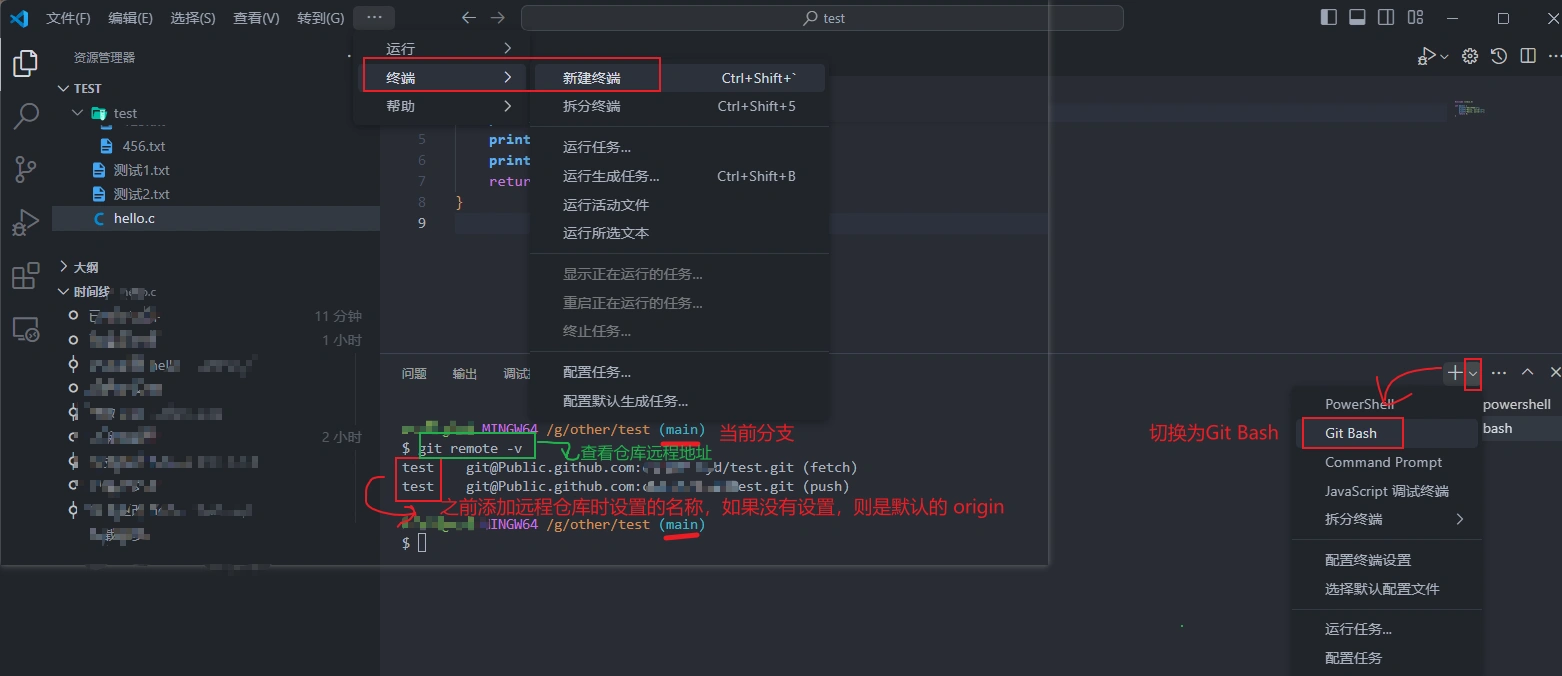
Task: Click the gear icon in editor toolbar
Action: point(1470,57)
